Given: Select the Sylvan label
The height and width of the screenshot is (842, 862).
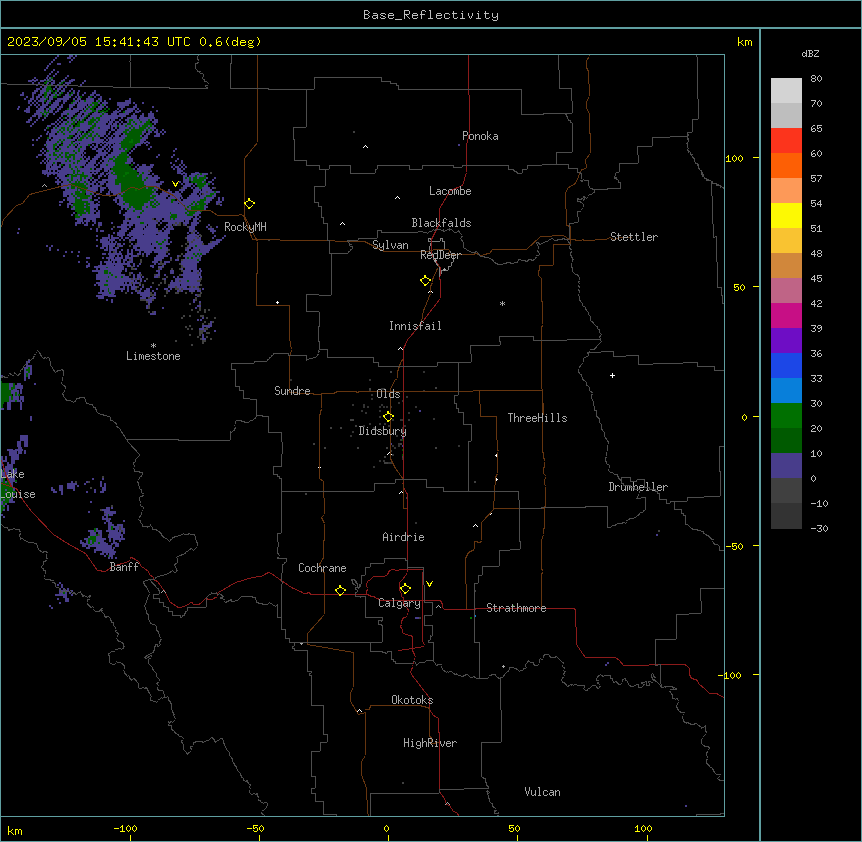Looking at the screenshot, I should pyautogui.click(x=390, y=245).
